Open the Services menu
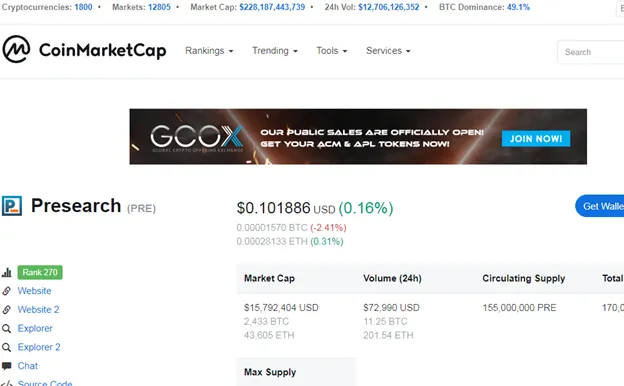 388,51
